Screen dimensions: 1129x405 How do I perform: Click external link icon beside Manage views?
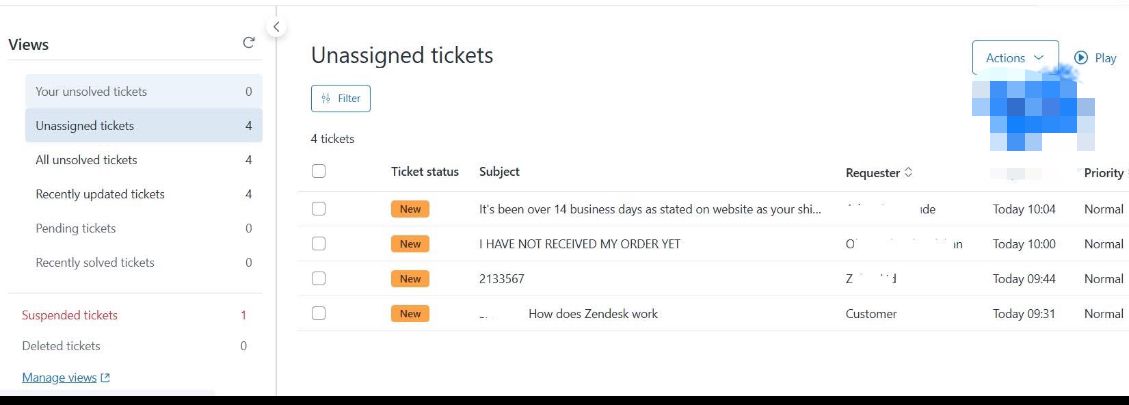pos(105,377)
